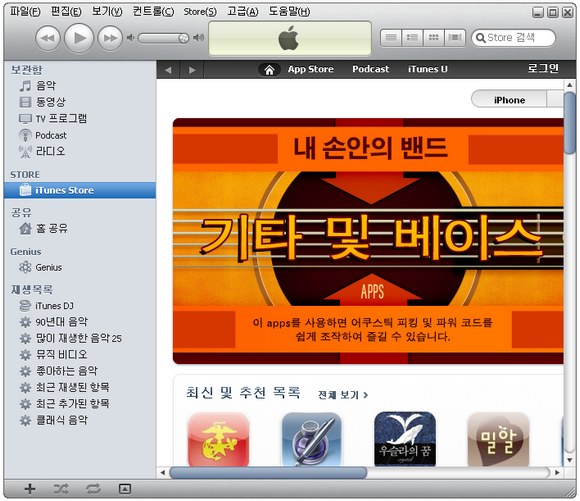
Task: Focus the Store 검색 search field
Action: 514,38
